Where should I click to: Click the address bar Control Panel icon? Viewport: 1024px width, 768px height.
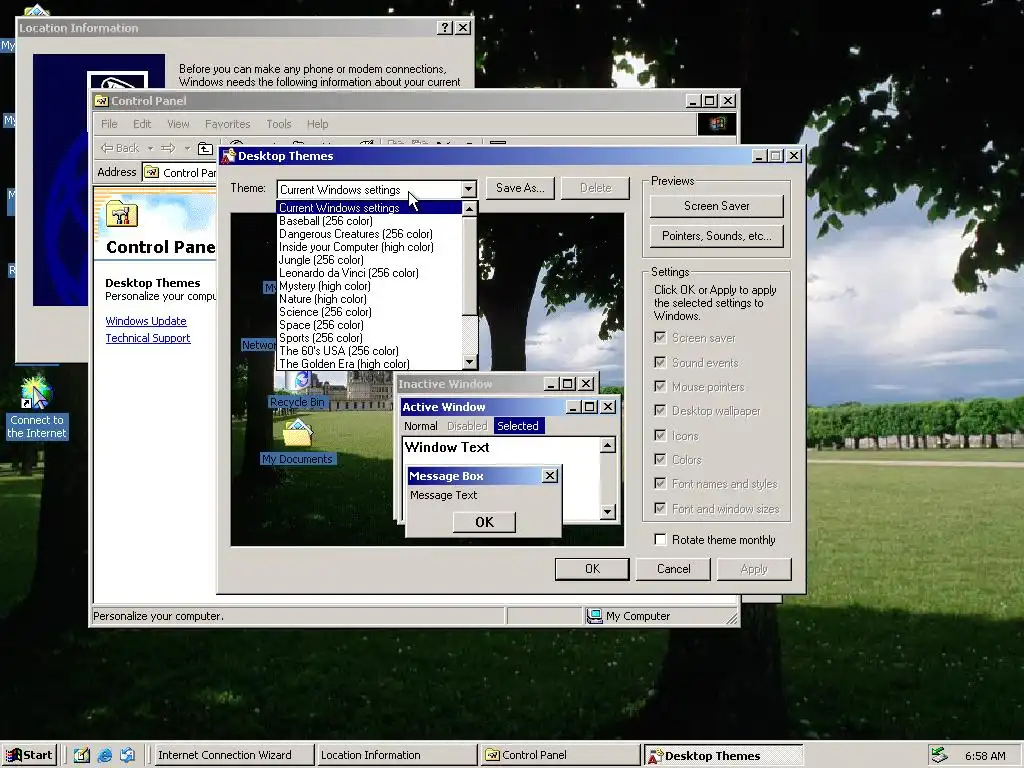click(x=152, y=172)
